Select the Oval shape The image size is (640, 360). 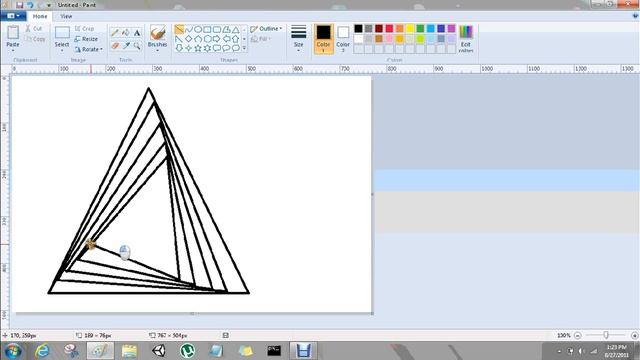(198, 29)
